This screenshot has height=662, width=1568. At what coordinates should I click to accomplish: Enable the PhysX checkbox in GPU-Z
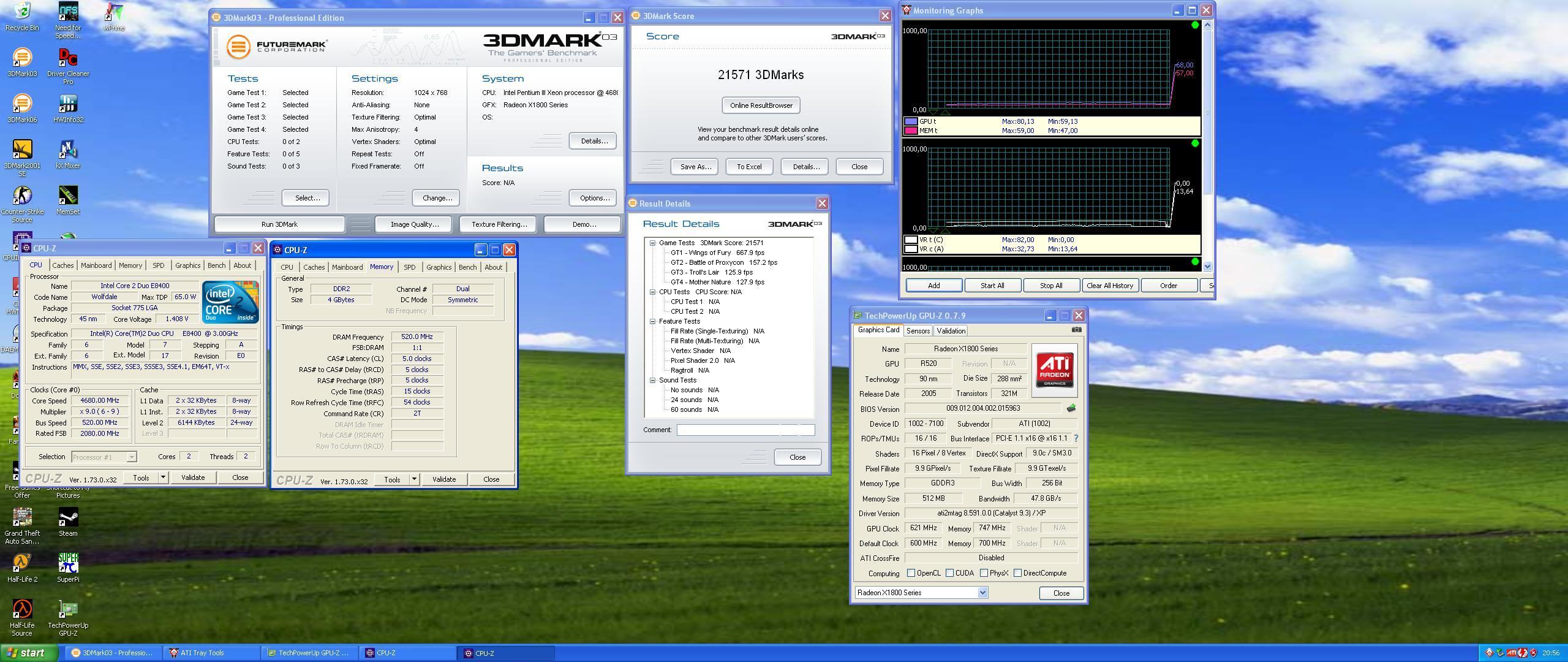click(x=984, y=573)
